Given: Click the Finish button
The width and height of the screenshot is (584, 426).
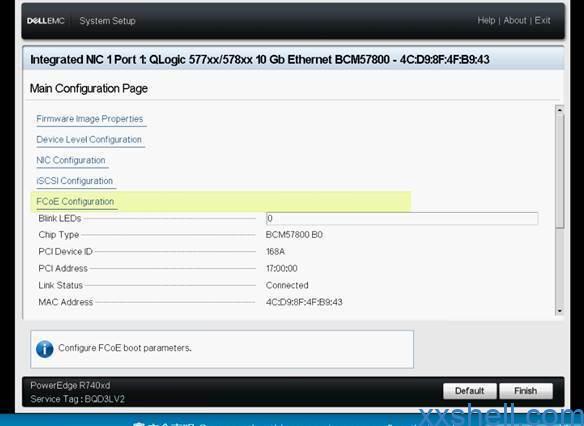Looking at the screenshot, I should point(526,391).
